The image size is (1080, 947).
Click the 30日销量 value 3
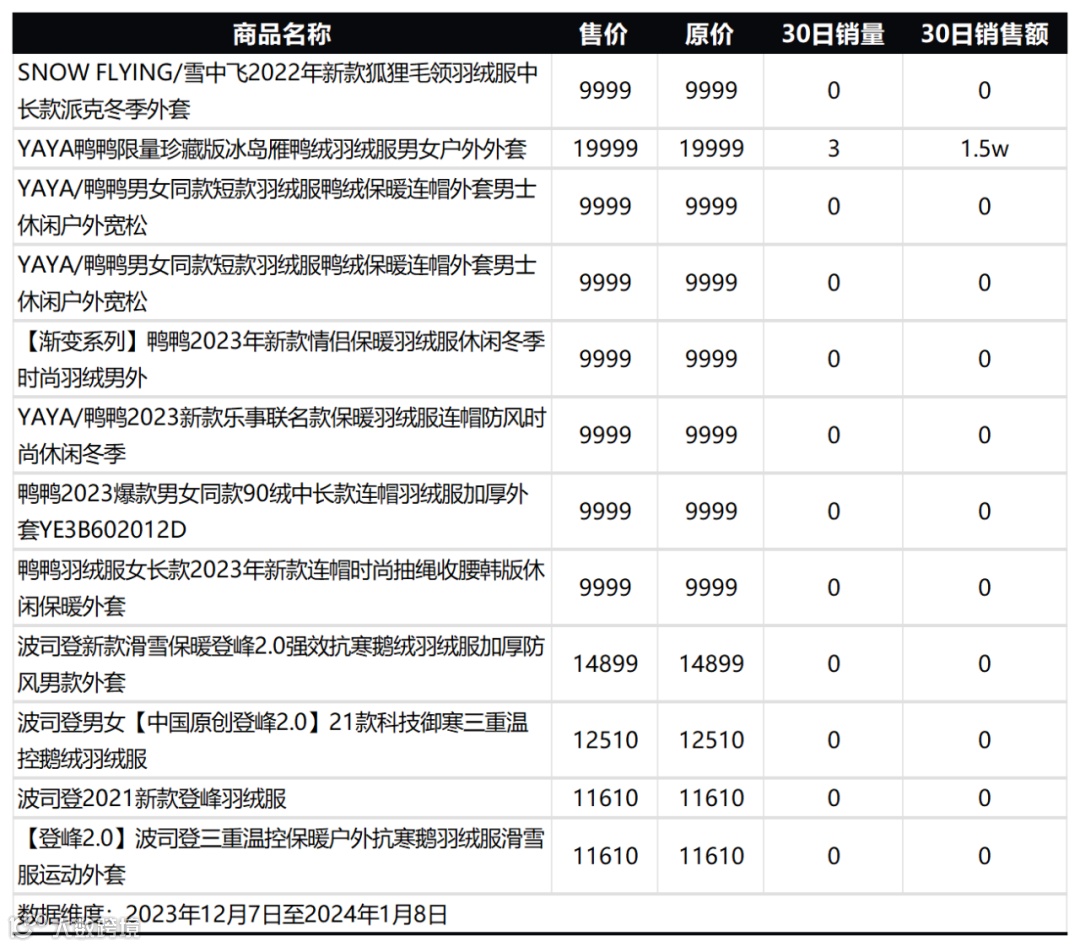(x=833, y=148)
